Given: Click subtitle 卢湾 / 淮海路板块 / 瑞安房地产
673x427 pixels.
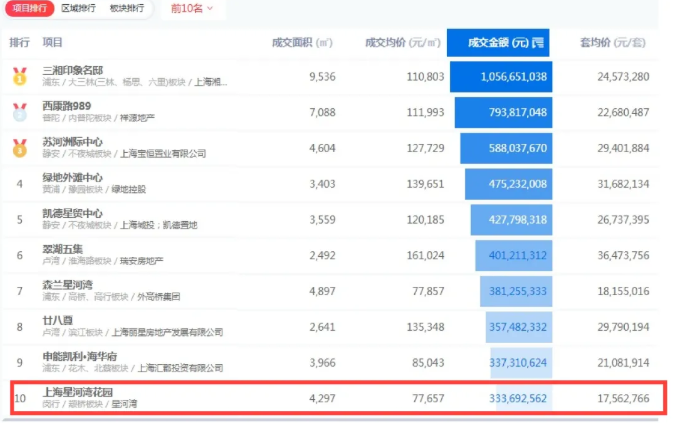Looking at the screenshot, I should 103,261.
